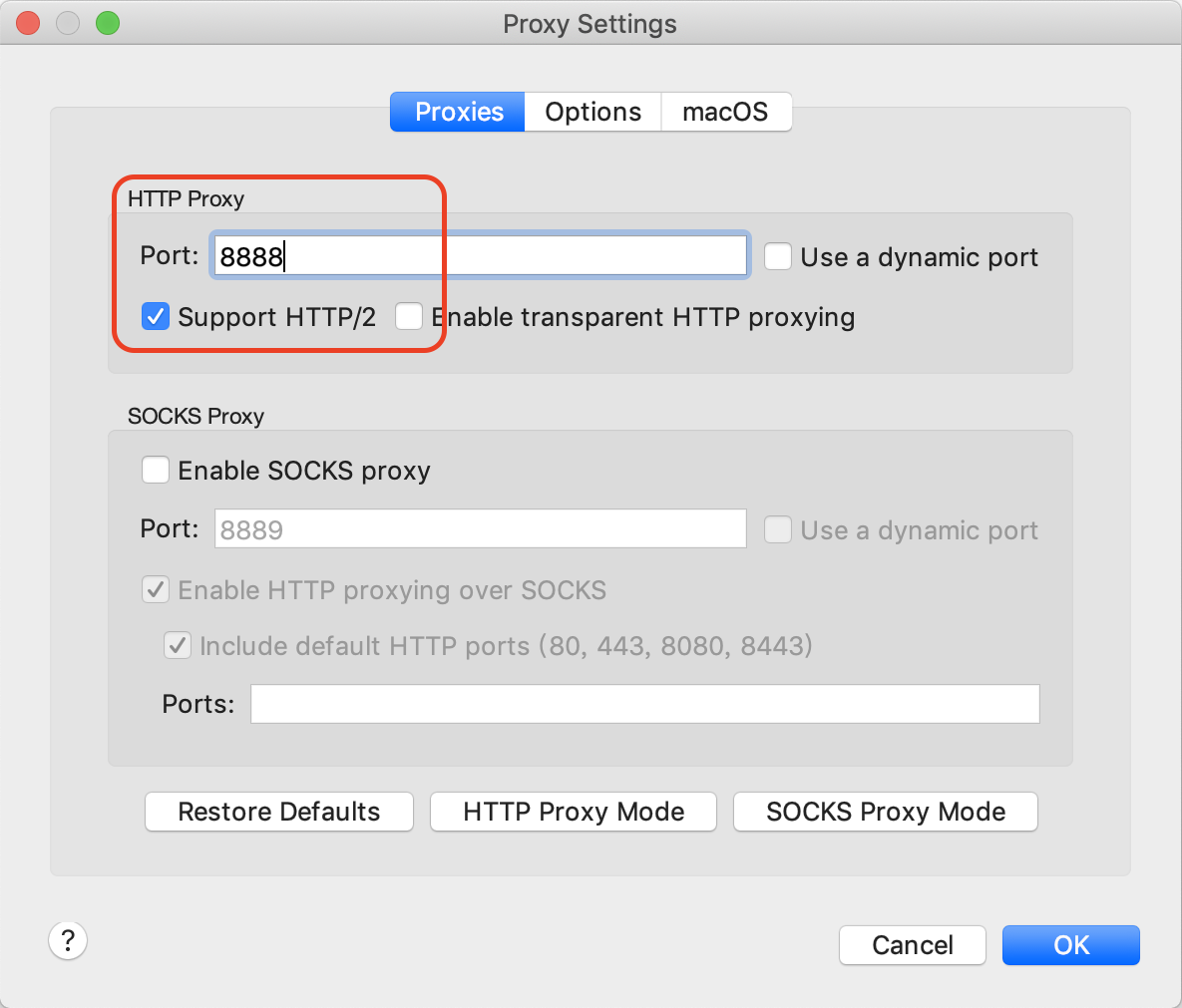The width and height of the screenshot is (1182, 1008).
Task: Click the SOCKS Ports input field
Action: click(x=644, y=703)
